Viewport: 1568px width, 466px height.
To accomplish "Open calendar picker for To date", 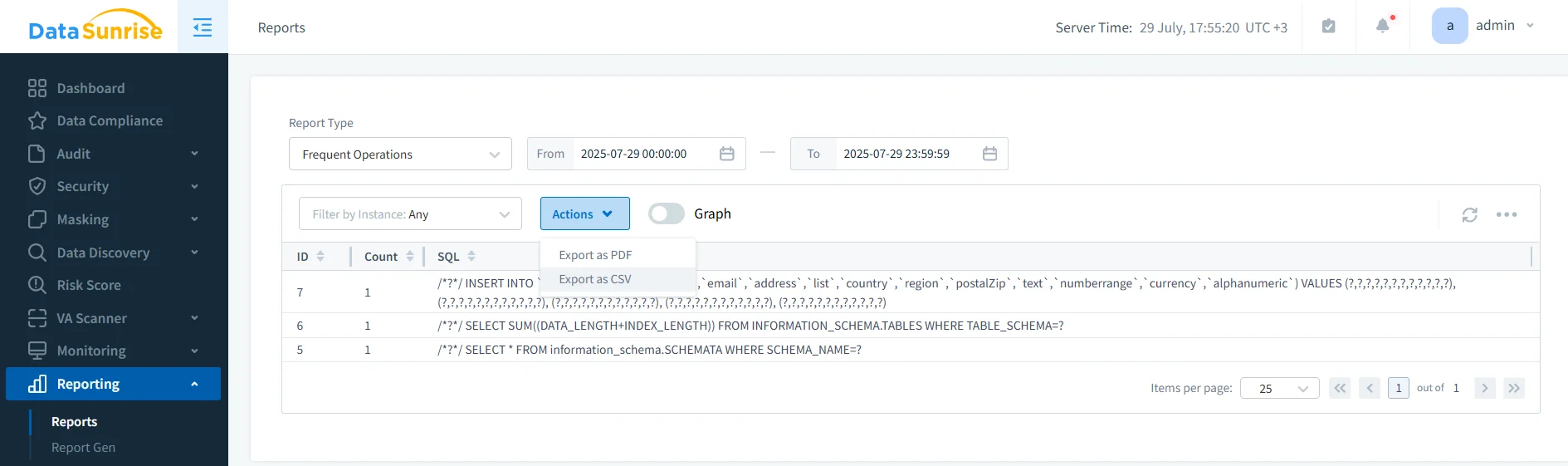I will [x=989, y=154].
